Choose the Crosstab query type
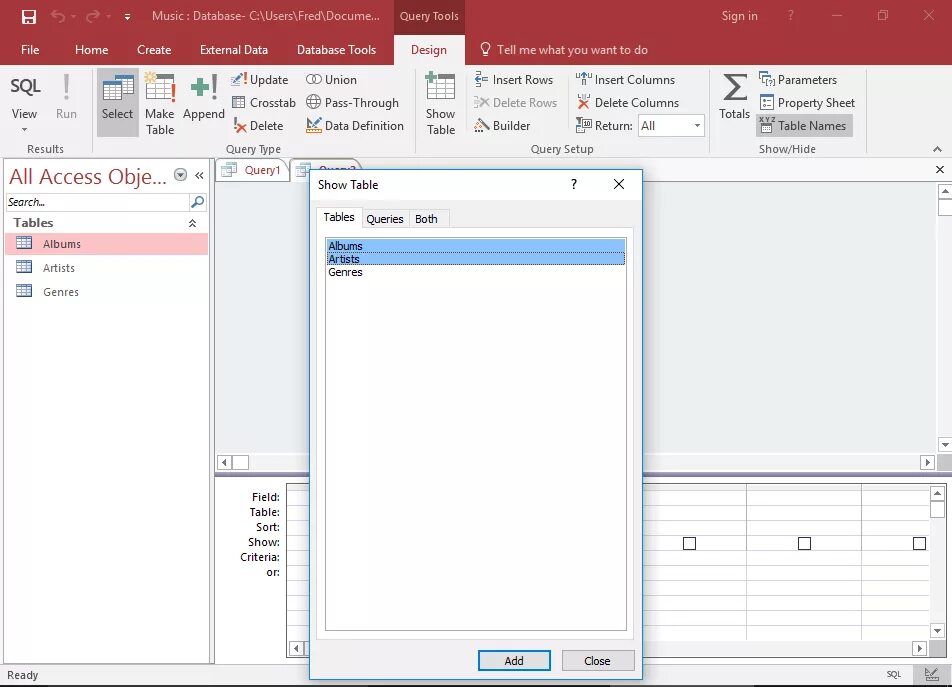This screenshot has height=687, width=952. click(x=264, y=103)
